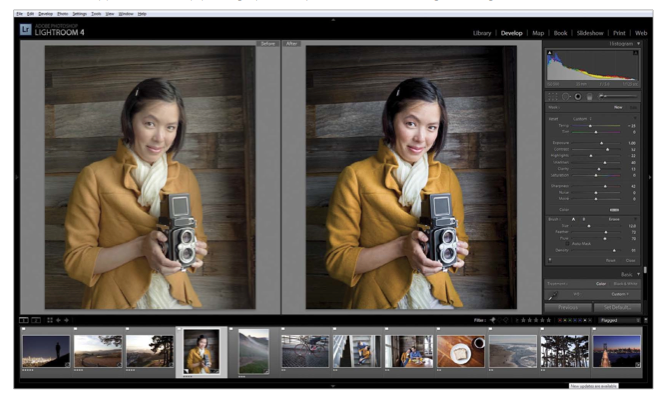Screen dimensions: 665x401
Task: Open the Map module
Action: [538, 33]
